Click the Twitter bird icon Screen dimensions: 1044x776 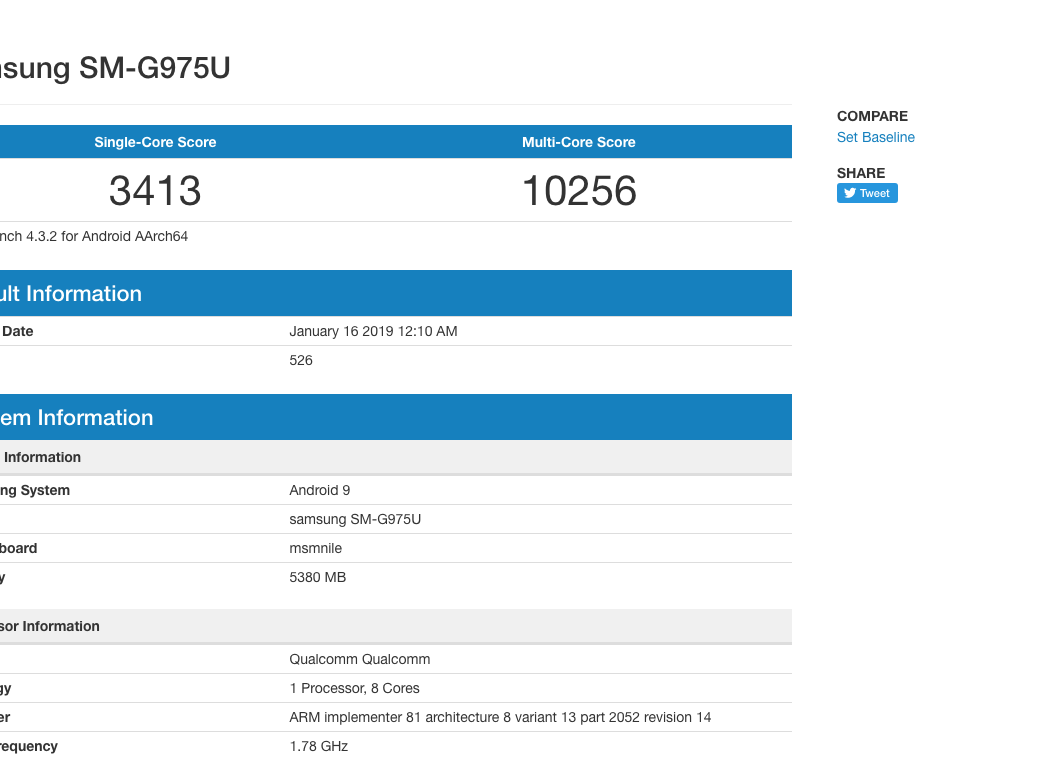click(x=850, y=193)
